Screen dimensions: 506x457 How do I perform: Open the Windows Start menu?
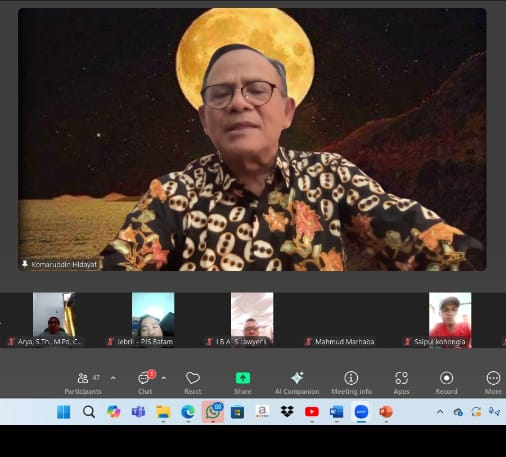[63, 412]
